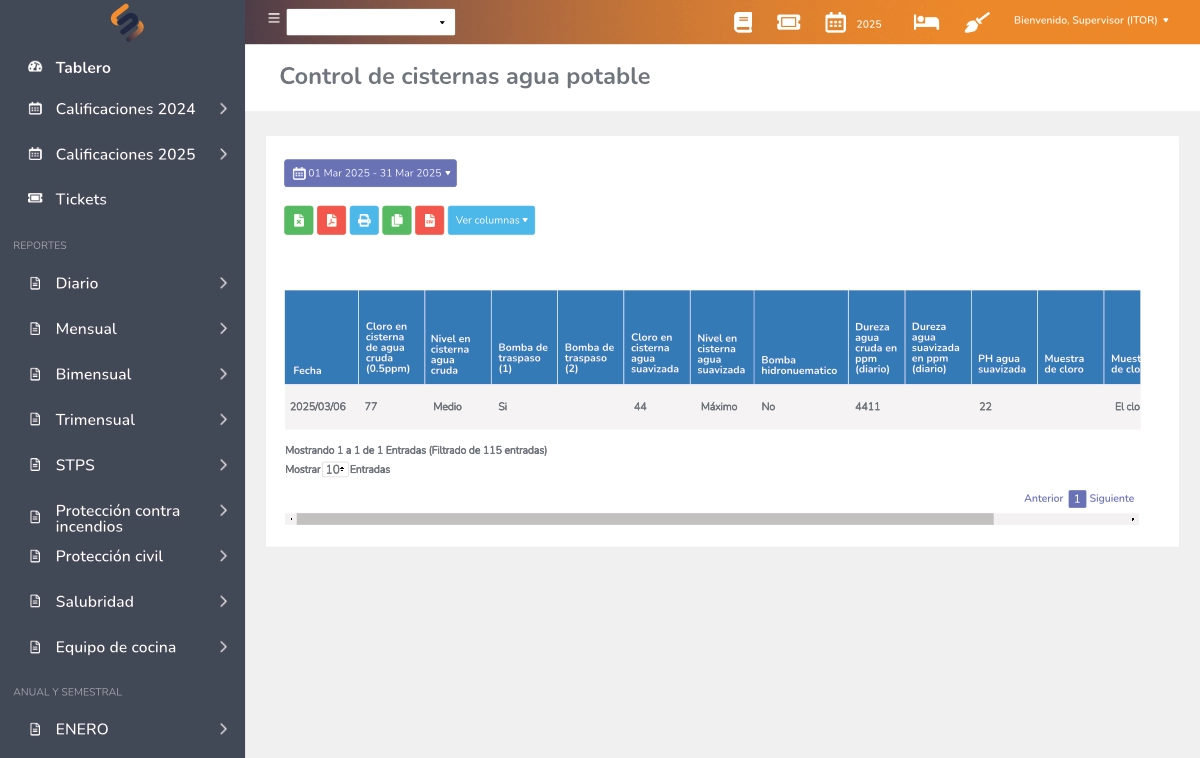Click the broom icon in header
Image resolution: width=1200 pixels, height=758 pixels.
(977, 22)
